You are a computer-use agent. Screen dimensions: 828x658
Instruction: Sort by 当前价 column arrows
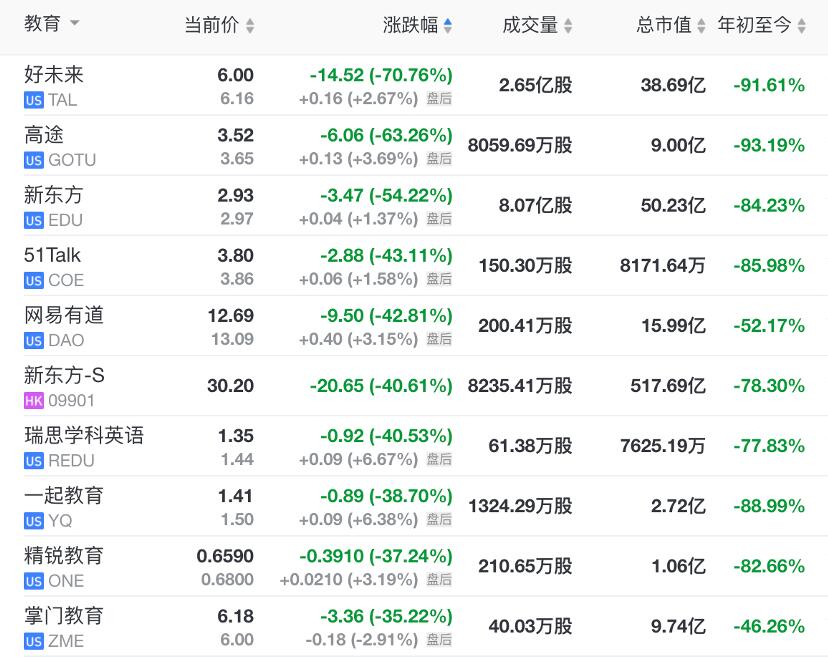coord(250,26)
